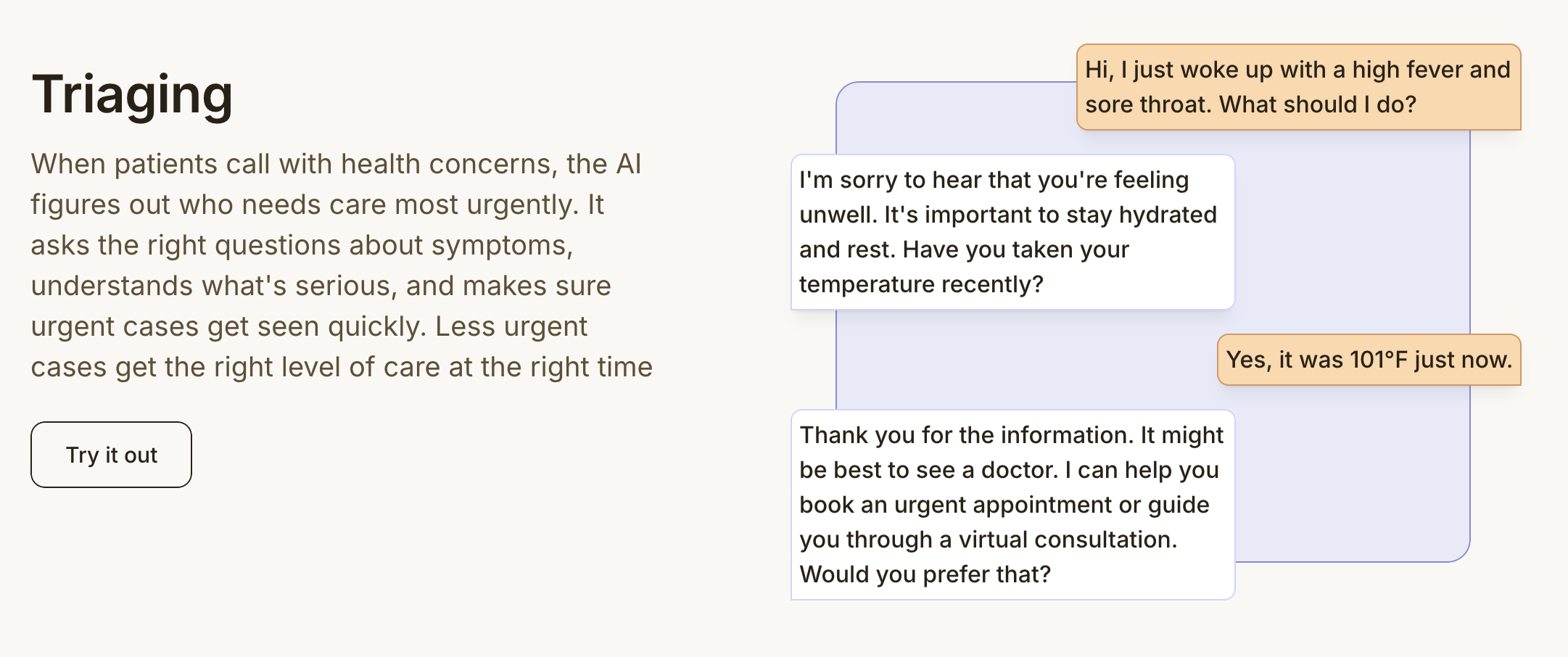Click the patient's high fever message bubble
Image resolution: width=1568 pixels, height=657 pixels.
point(1297,87)
